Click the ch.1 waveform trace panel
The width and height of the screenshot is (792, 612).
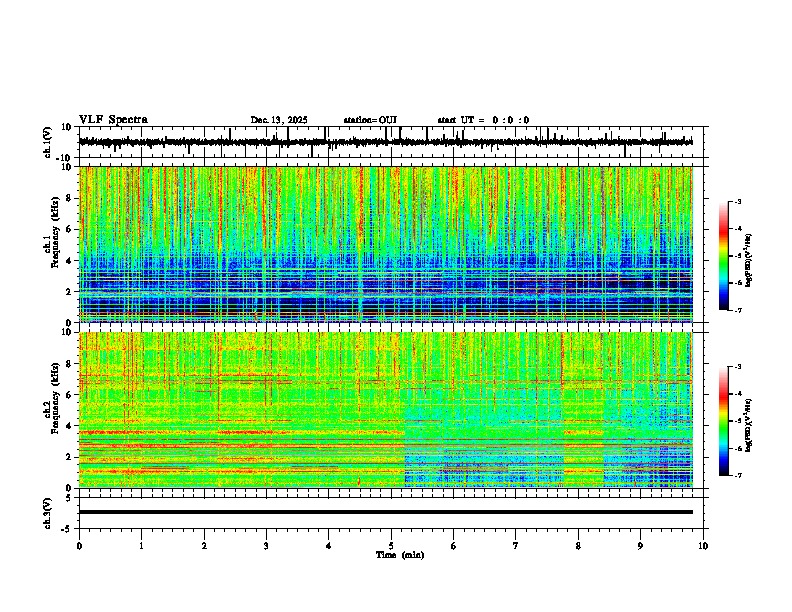(x=391, y=142)
